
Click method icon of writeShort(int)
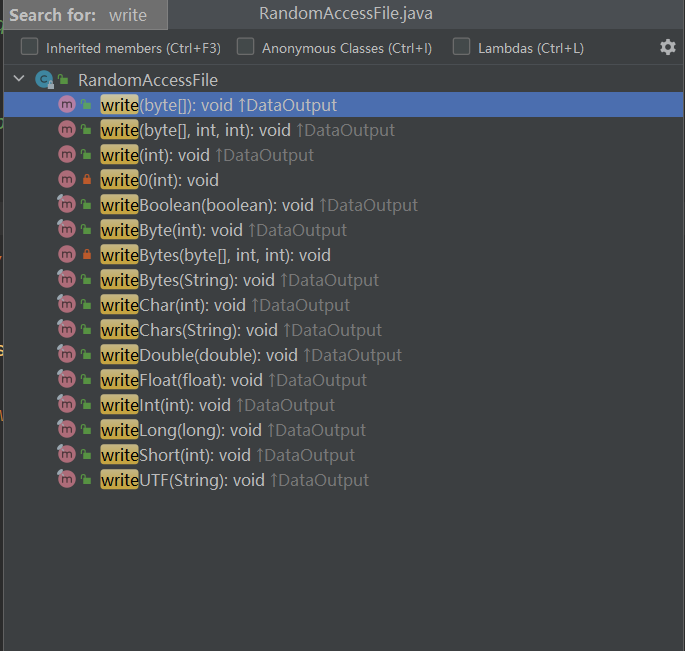pyautogui.click(x=66, y=454)
